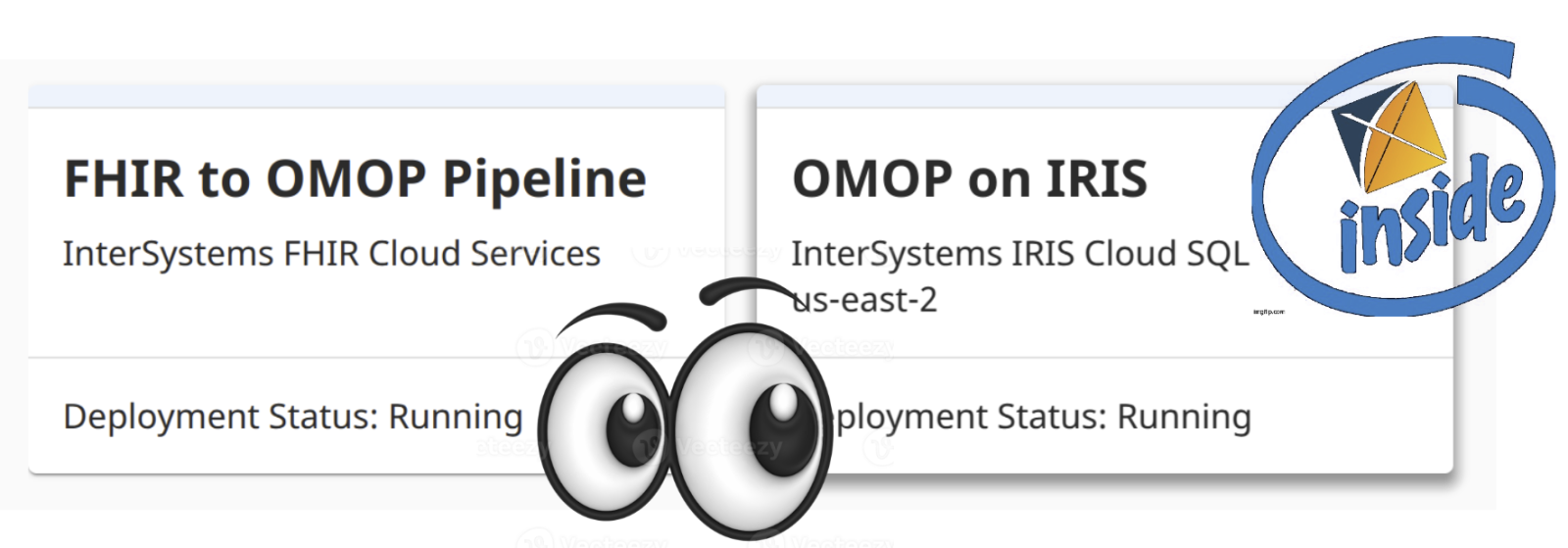
Task: Click the top header strip of FHIR pipeline card
Action: pos(376,96)
